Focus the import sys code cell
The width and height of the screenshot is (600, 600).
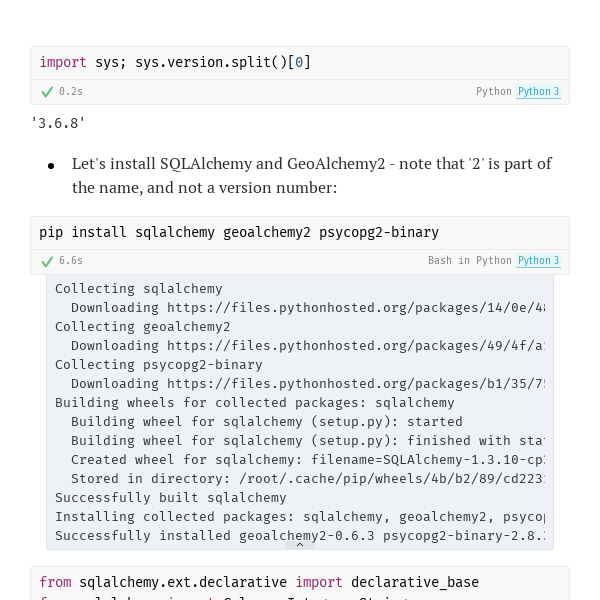[300, 63]
